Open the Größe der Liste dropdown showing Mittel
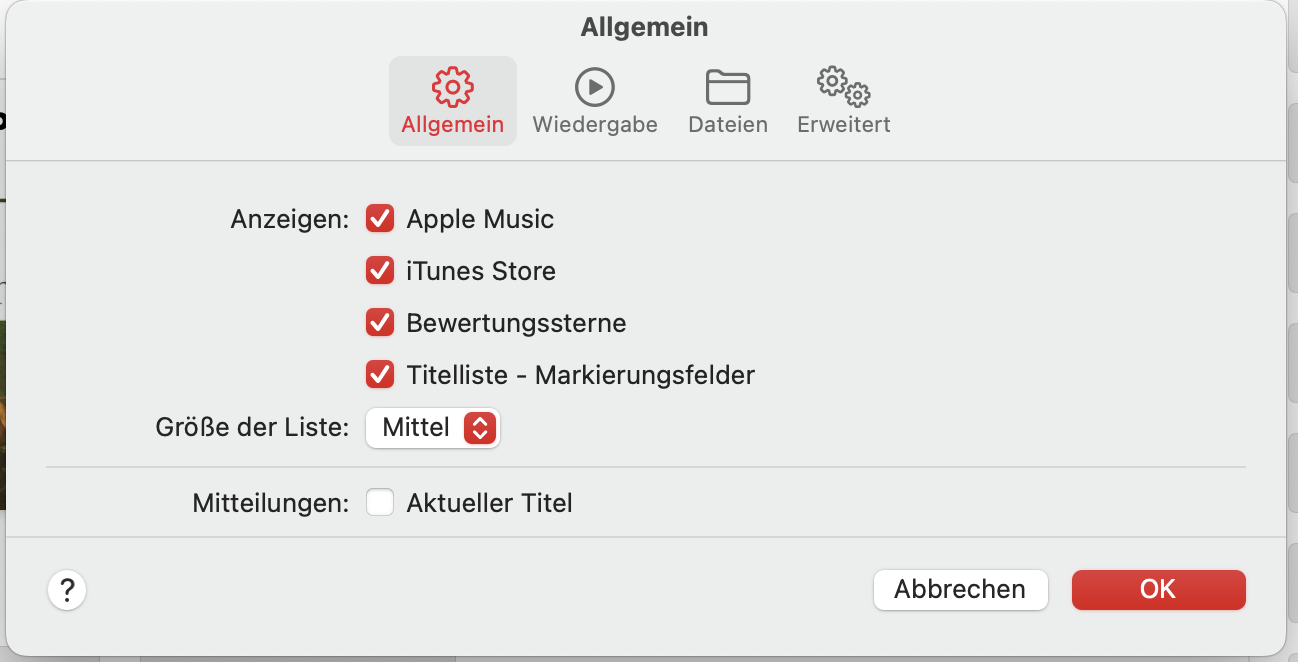The image size is (1298, 662). point(432,428)
